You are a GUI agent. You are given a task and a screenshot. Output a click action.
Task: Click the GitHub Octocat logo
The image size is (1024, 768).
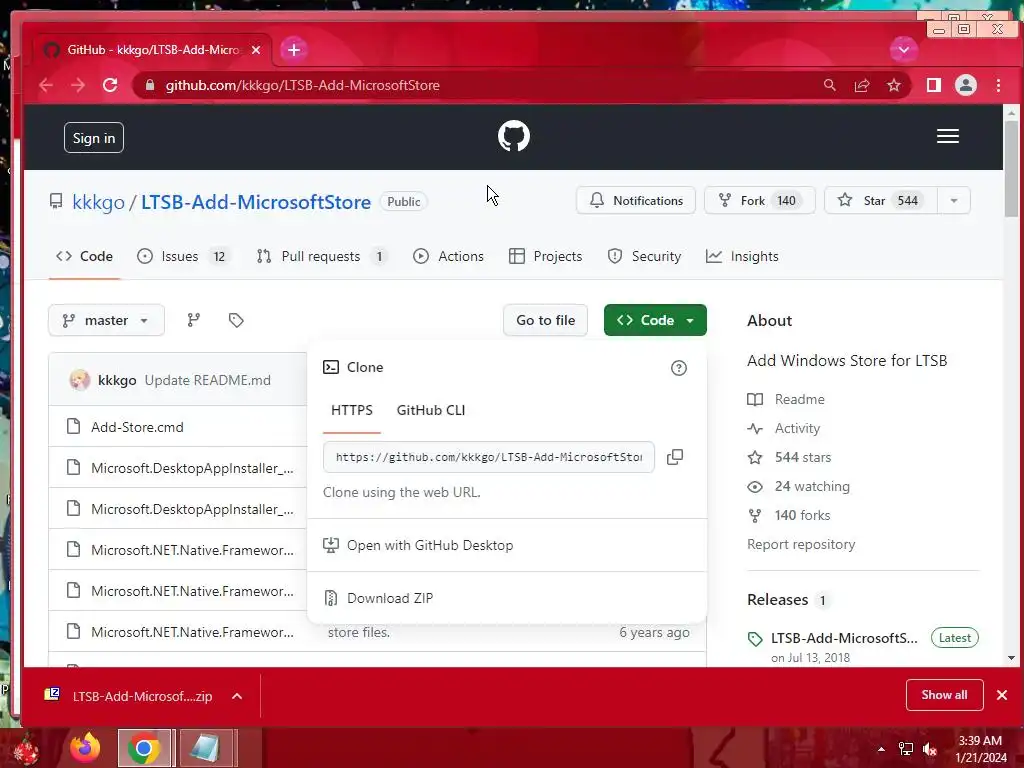pos(513,136)
